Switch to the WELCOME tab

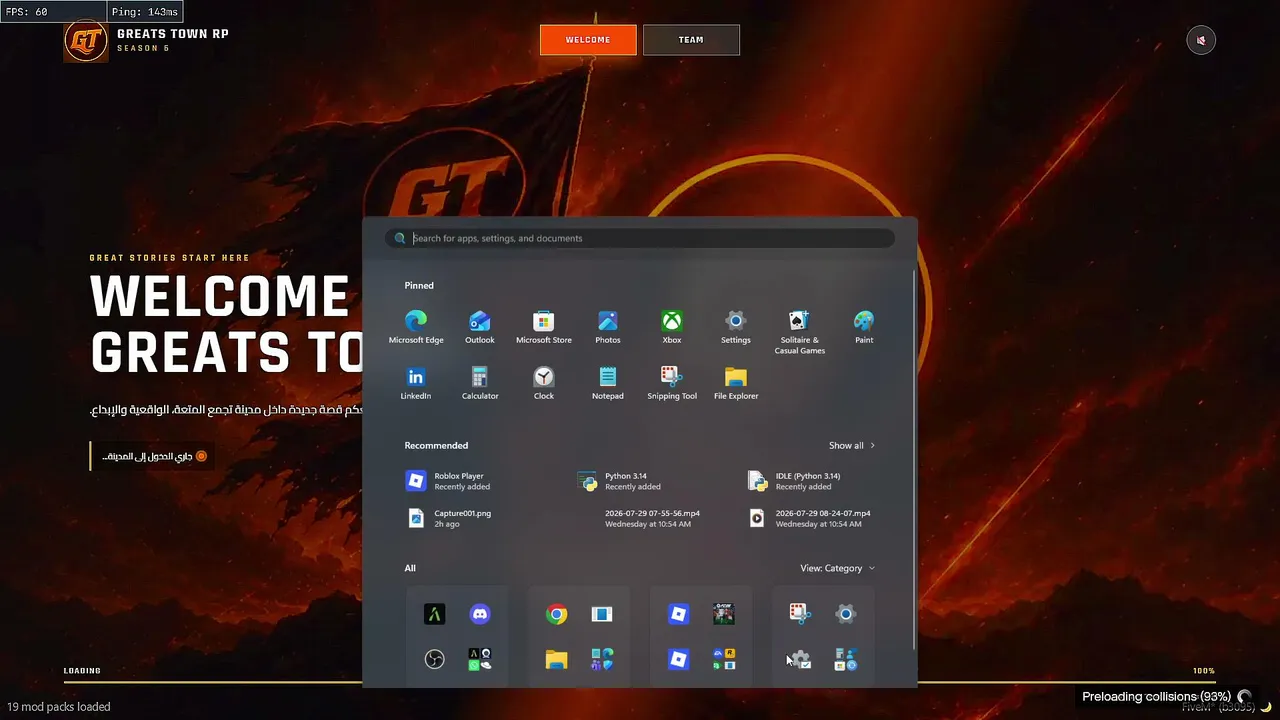(588, 40)
